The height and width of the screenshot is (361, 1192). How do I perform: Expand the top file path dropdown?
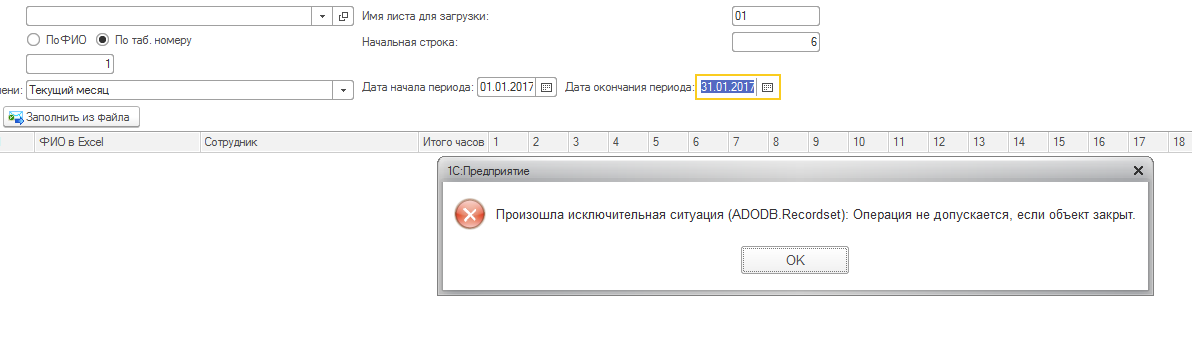coord(322,16)
